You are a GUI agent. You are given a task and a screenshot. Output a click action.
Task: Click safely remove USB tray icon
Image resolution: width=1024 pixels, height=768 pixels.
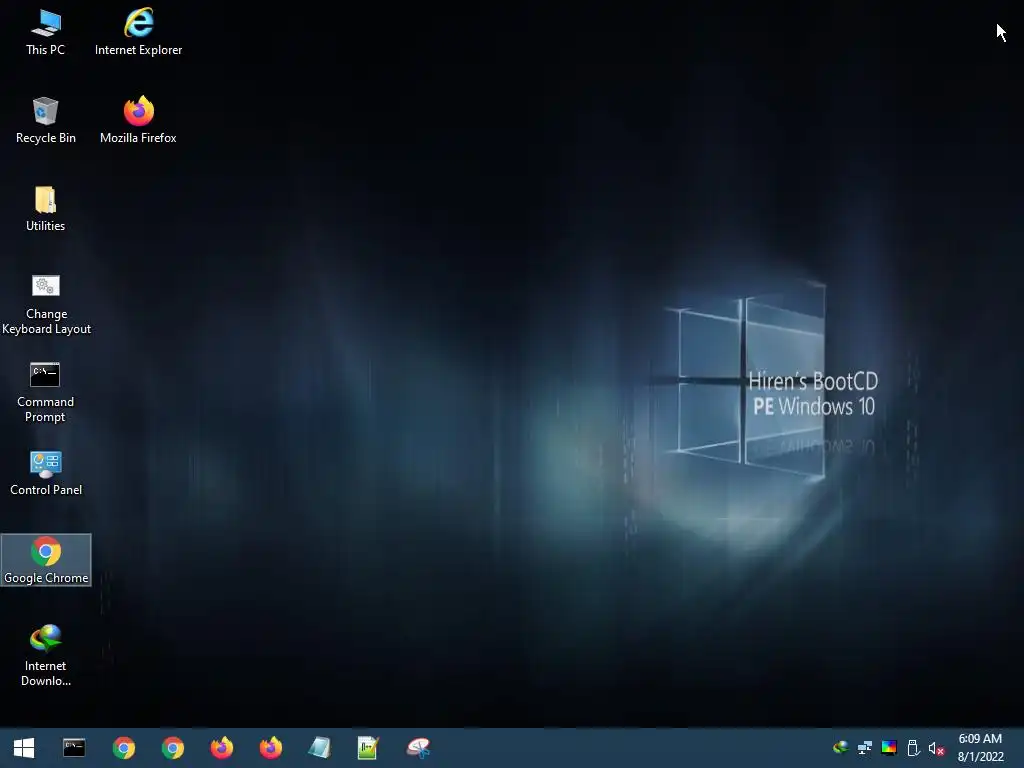tap(913, 748)
